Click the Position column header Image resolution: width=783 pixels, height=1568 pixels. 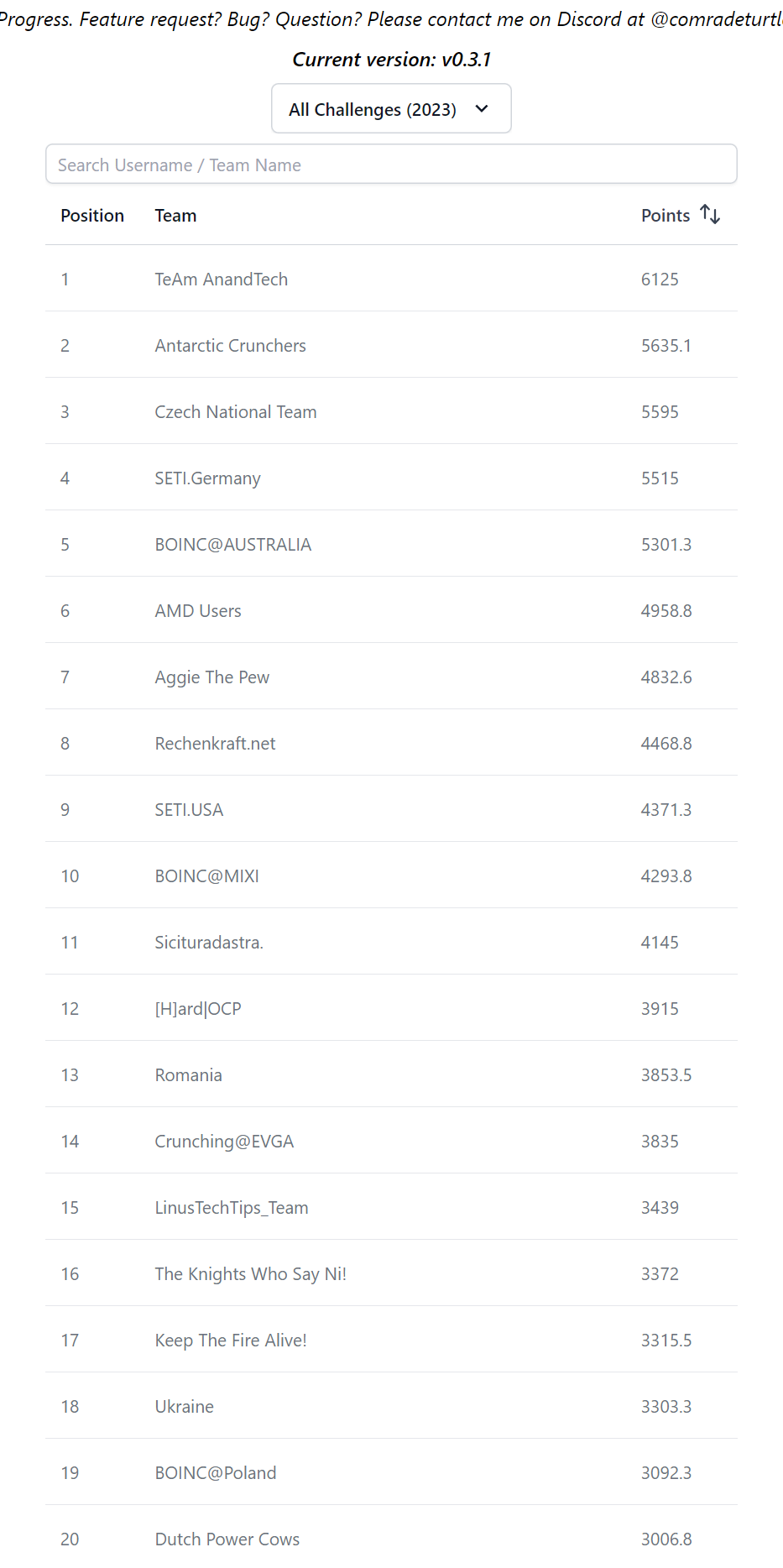tap(92, 216)
